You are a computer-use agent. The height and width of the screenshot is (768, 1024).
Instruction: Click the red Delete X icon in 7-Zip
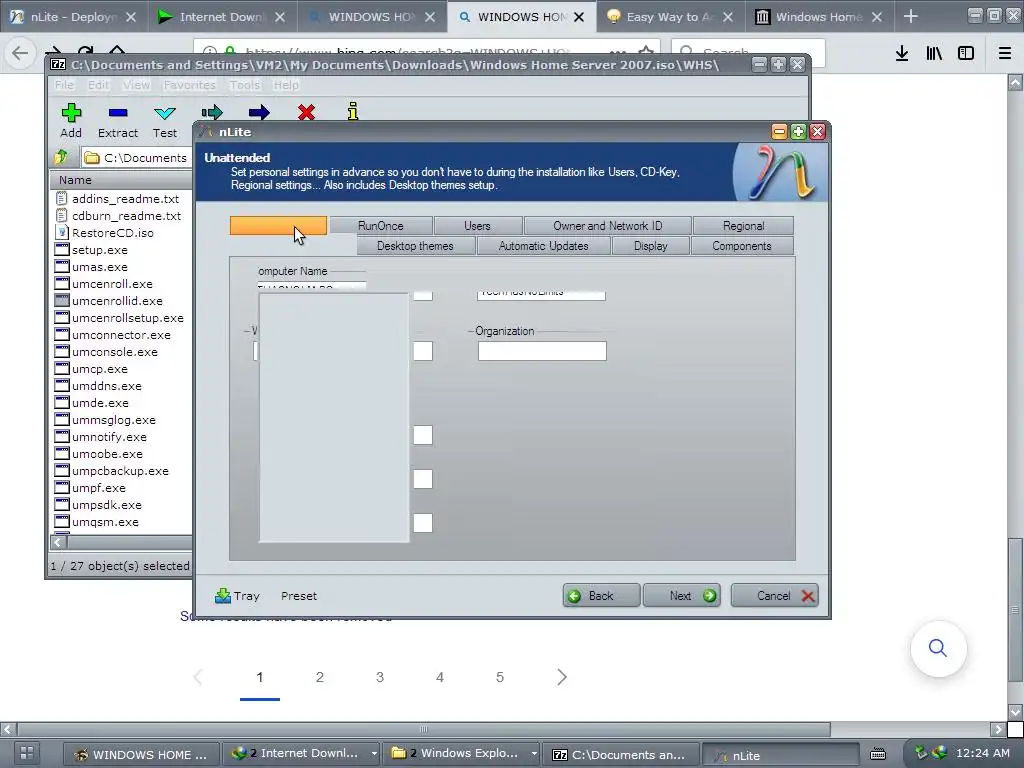[x=306, y=113]
